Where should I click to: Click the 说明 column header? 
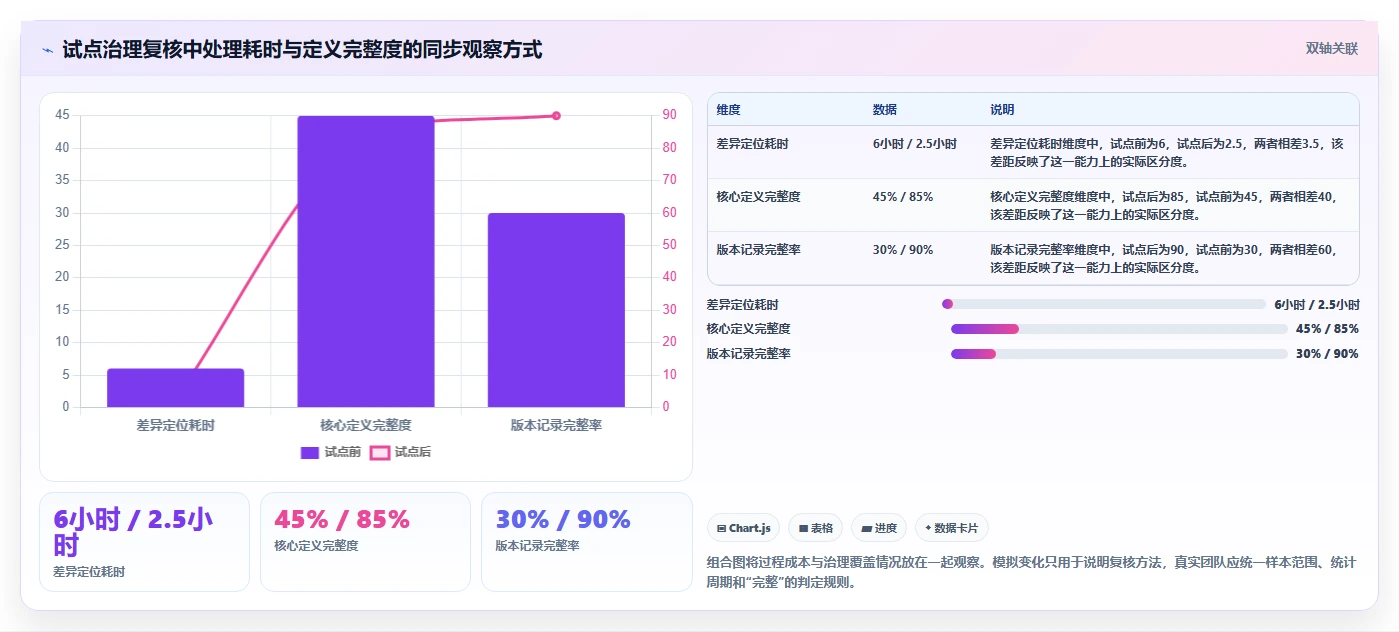[x=1003, y=110]
